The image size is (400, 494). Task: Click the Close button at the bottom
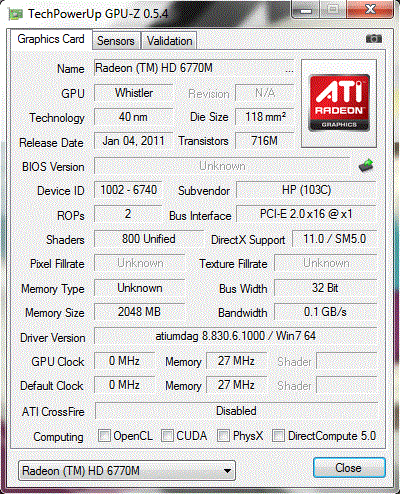(x=349, y=468)
